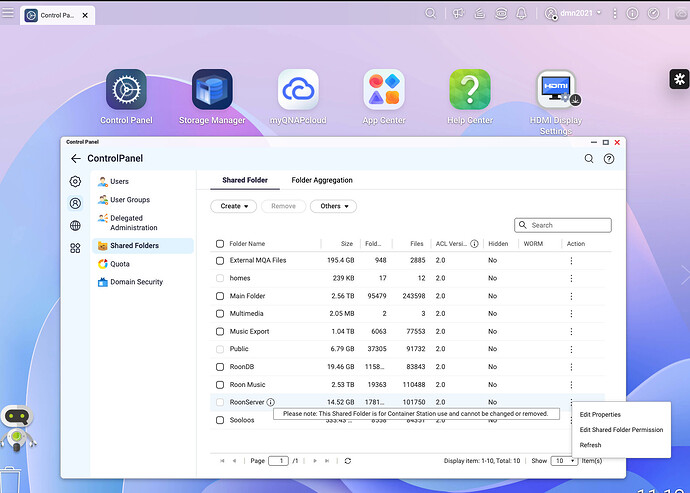Screen dimensions: 690x493
Task: Click the folder Search field
Action: tap(563, 225)
